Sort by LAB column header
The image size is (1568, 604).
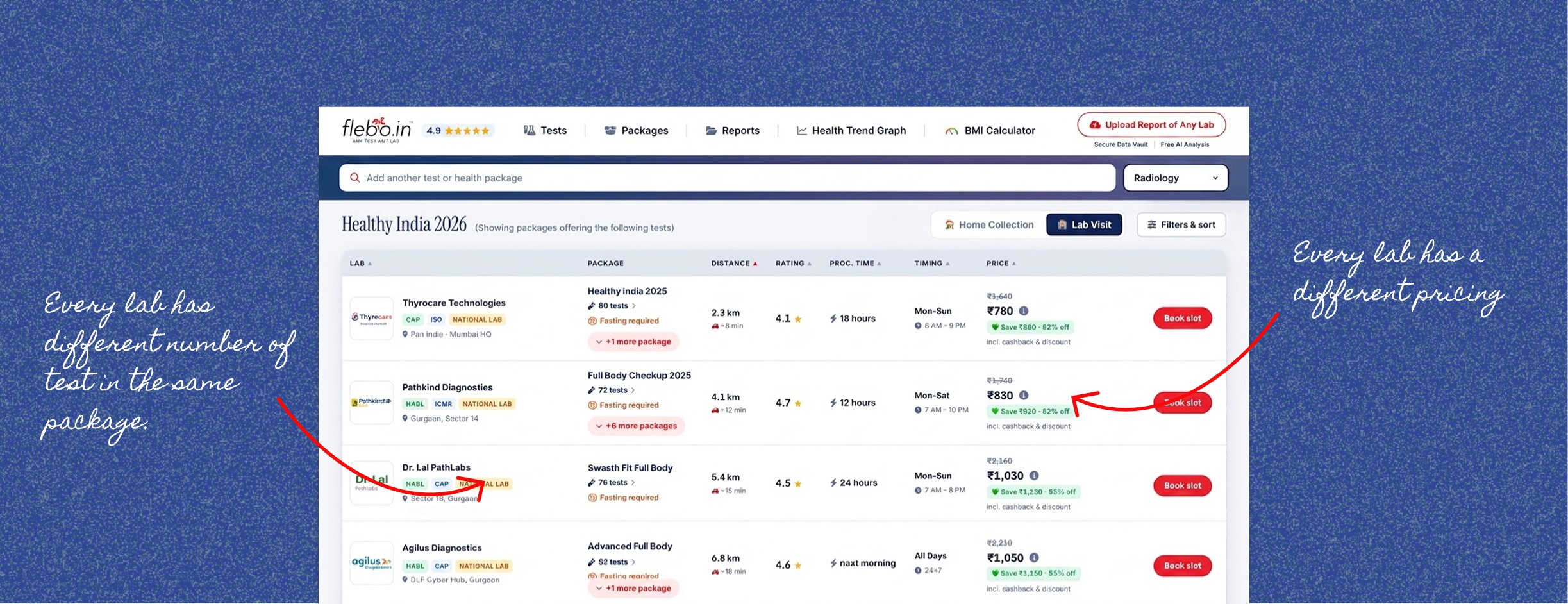(x=360, y=264)
